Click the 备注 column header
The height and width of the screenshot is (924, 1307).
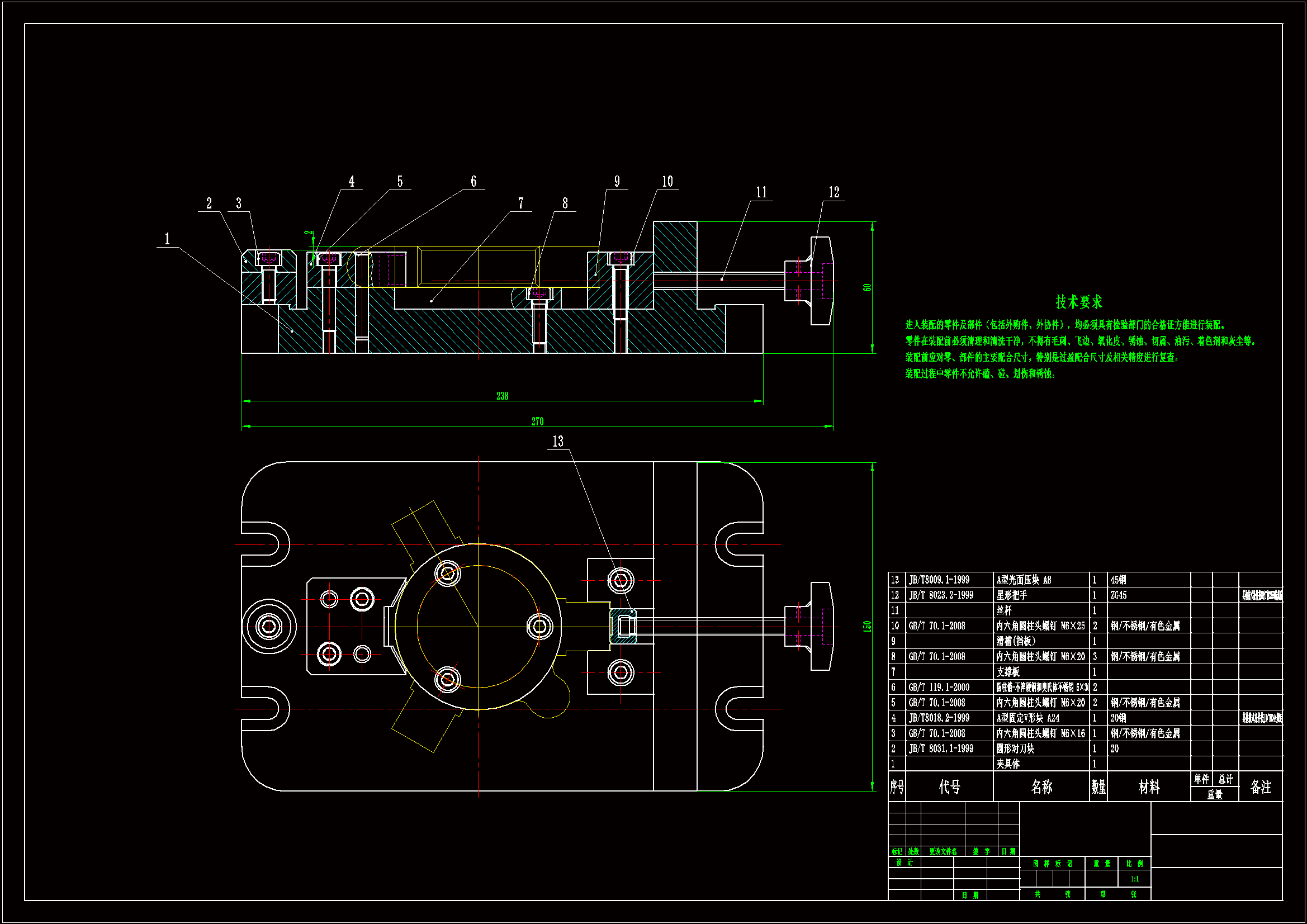click(1260, 787)
